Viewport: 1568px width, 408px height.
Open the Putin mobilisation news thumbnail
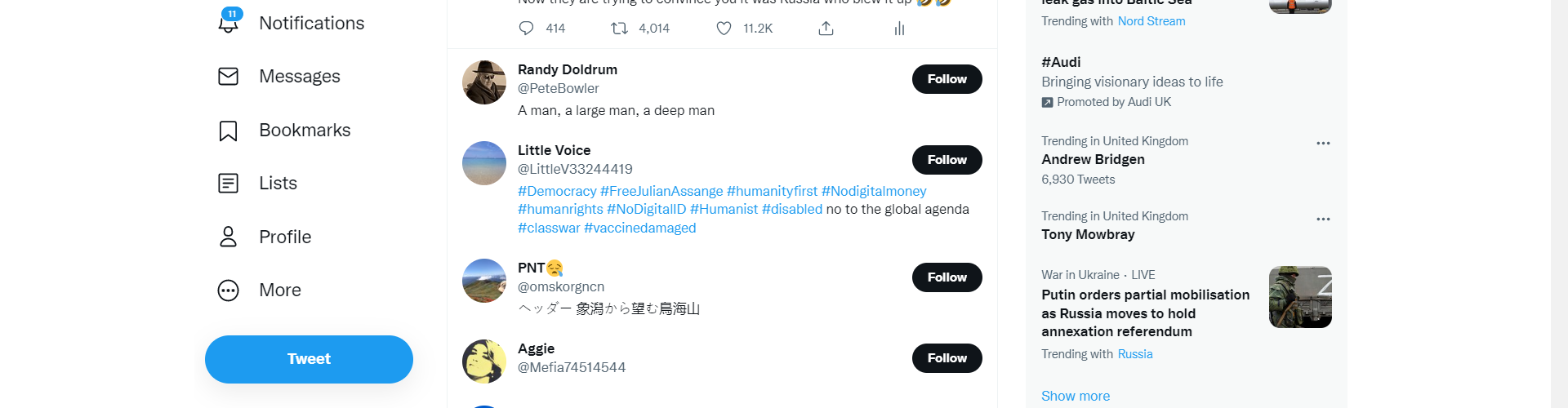[1300, 297]
